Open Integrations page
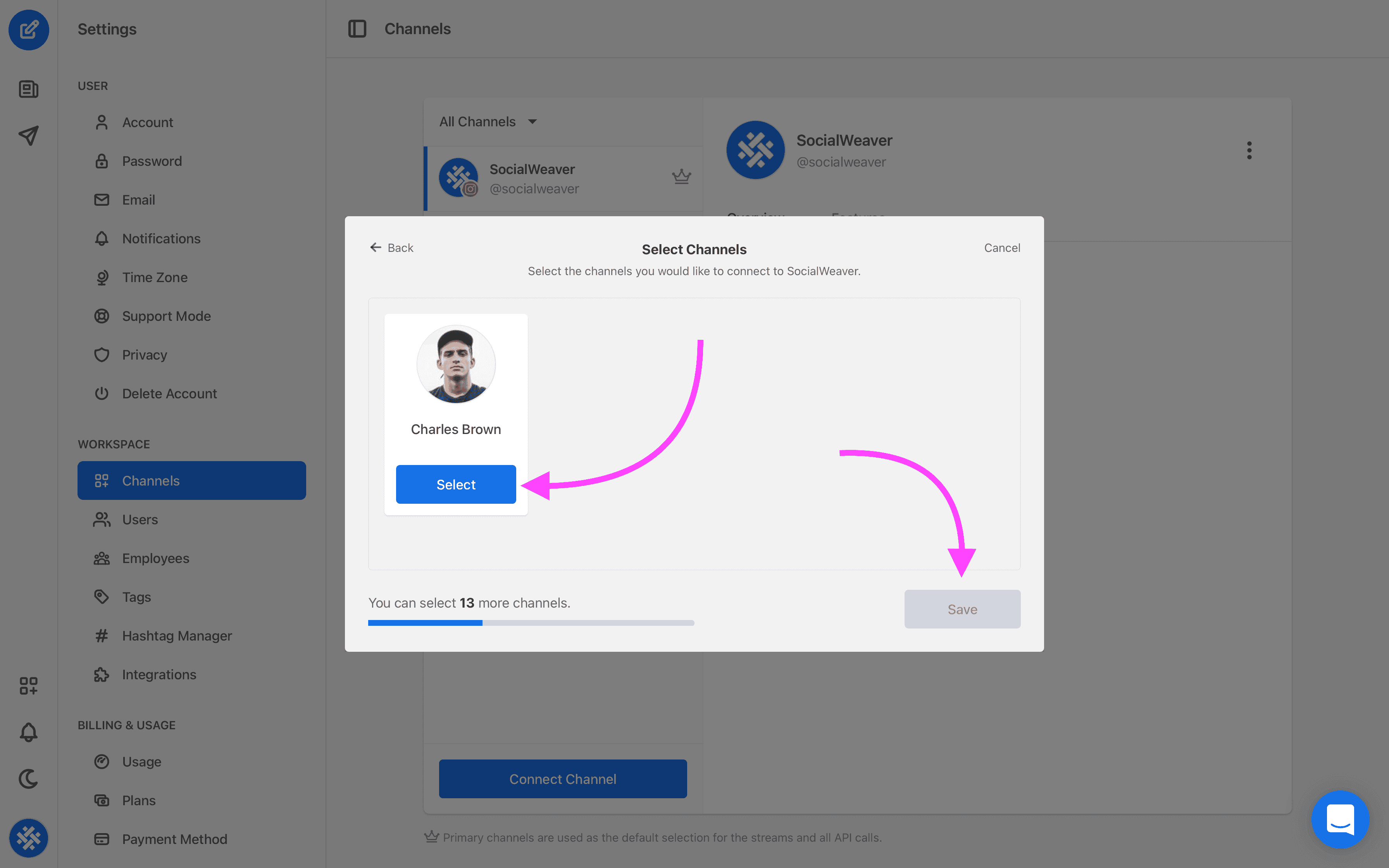 tap(192, 674)
